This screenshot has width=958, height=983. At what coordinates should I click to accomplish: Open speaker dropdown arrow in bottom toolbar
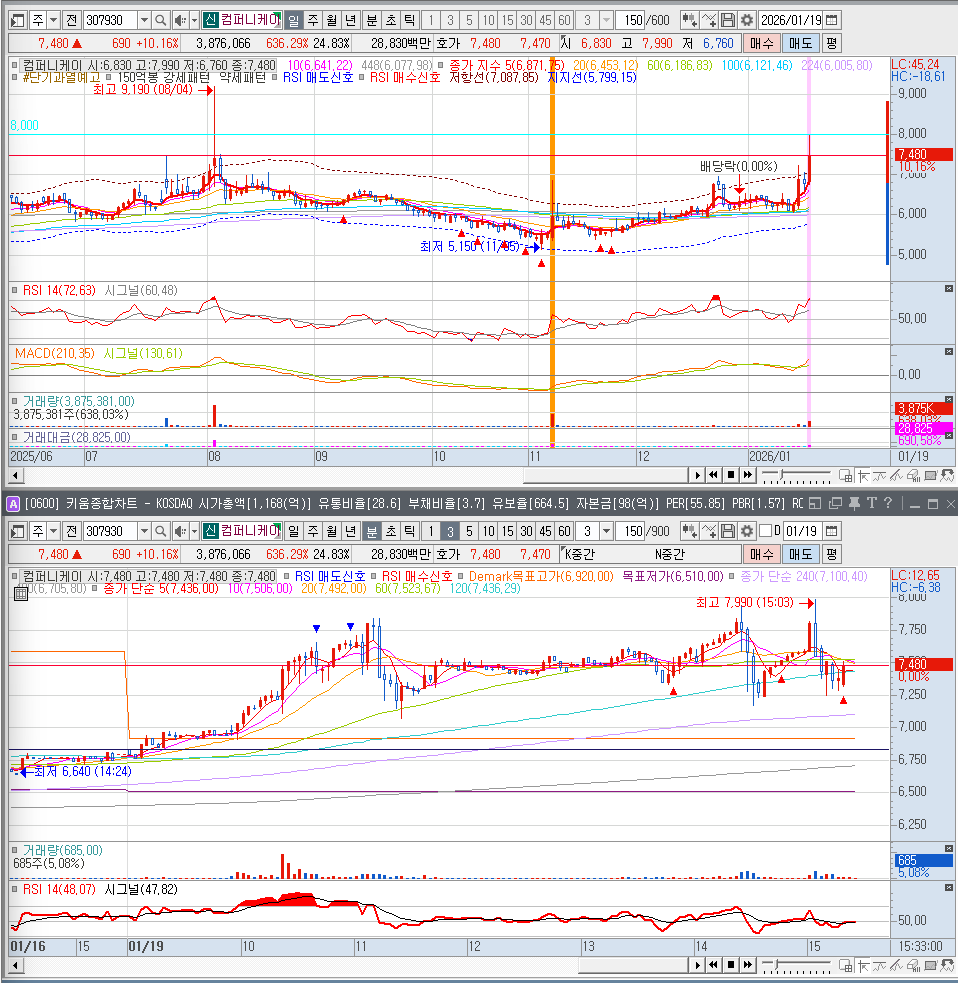click(x=194, y=531)
